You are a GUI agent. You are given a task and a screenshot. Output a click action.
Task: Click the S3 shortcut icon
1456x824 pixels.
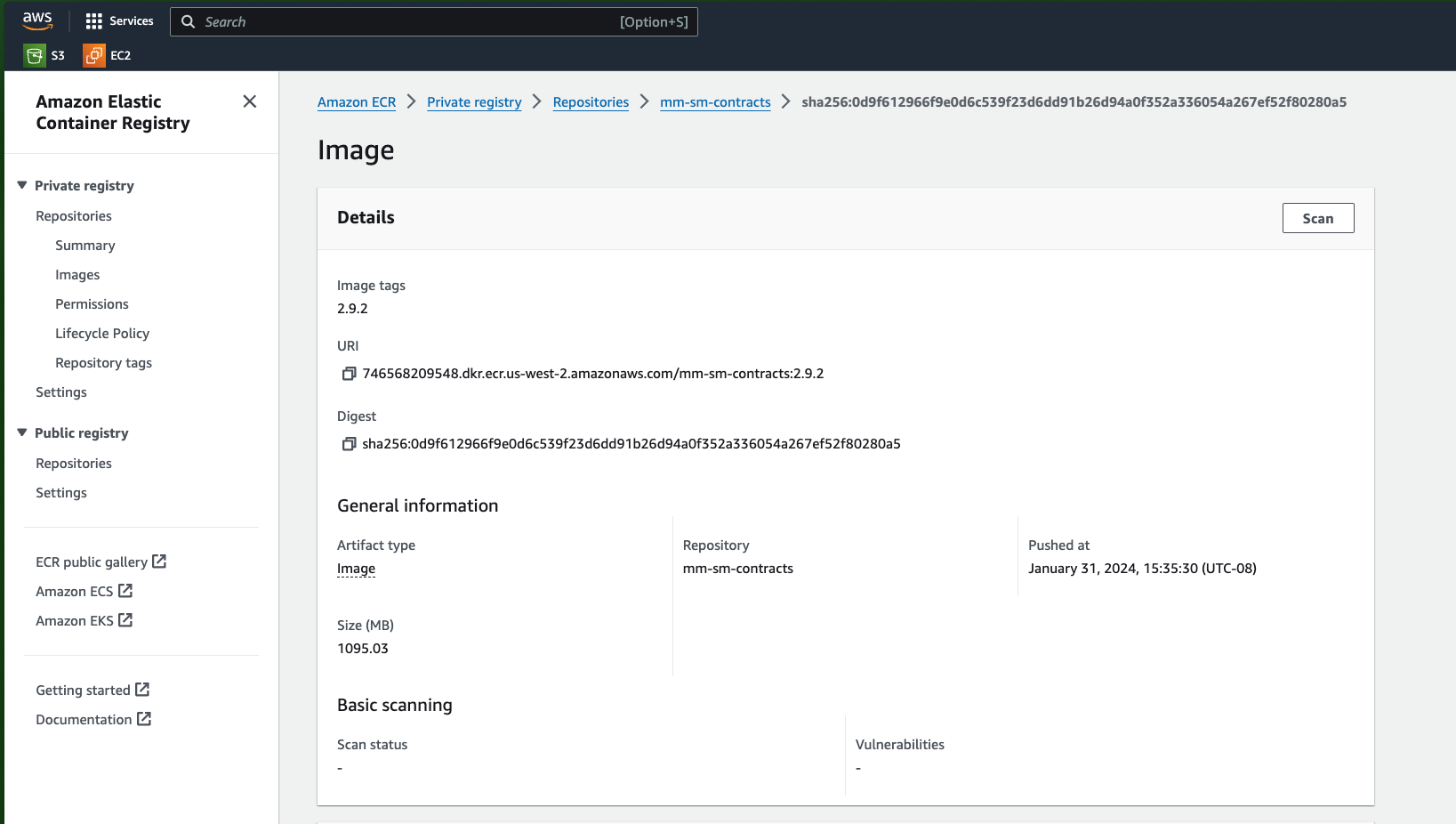coord(35,55)
